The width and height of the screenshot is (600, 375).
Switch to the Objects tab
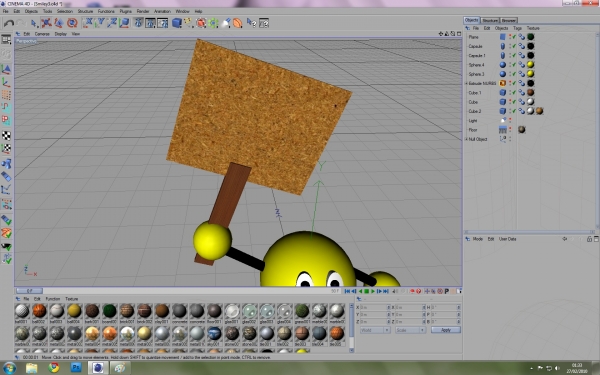tap(471, 20)
